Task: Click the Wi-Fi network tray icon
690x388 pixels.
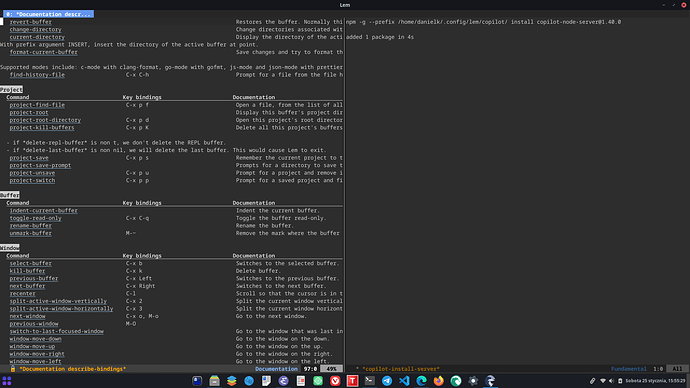Action: pyautogui.click(x=603, y=381)
